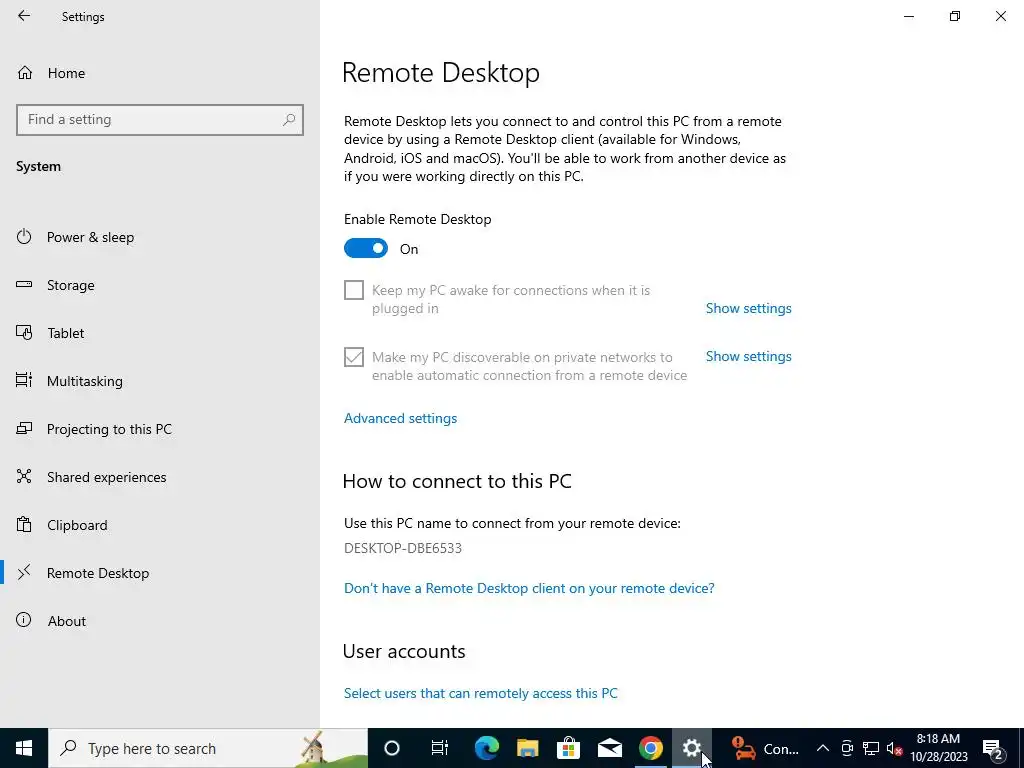Click Show settings next to discoverable option
This screenshot has width=1024, height=768.
coord(748,356)
